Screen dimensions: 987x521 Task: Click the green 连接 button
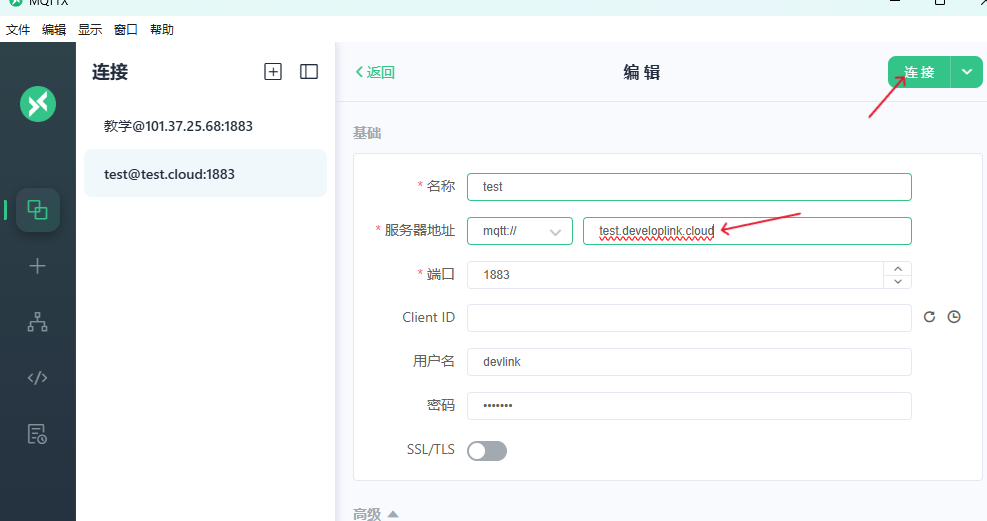click(x=919, y=72)
